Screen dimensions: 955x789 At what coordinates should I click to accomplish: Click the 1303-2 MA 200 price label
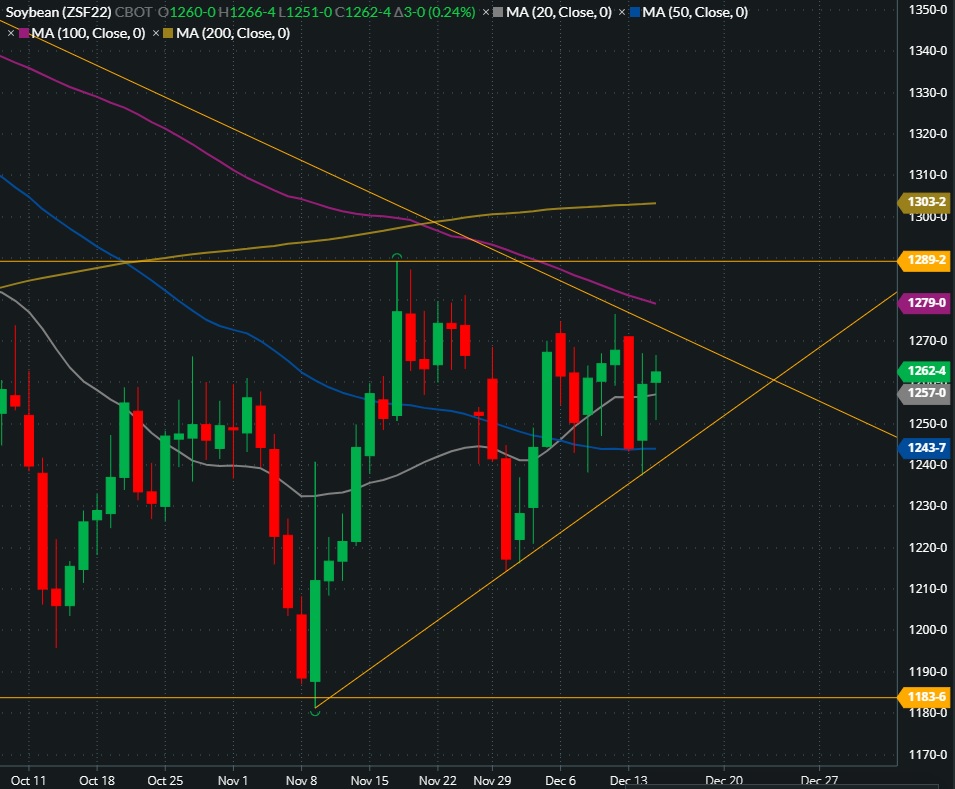click(x=923, y=202)
